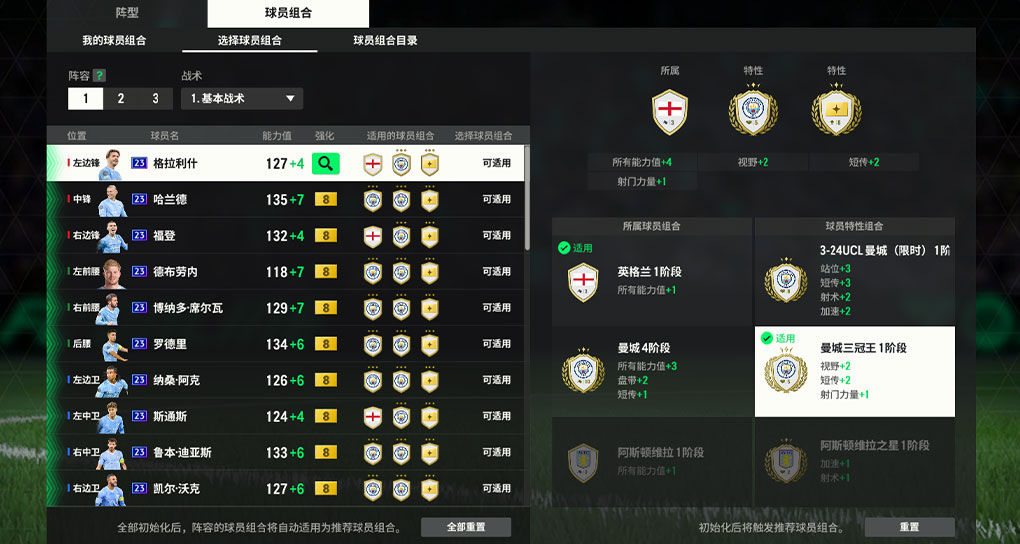Click the 全部重置 button
The height and width of the screenshot is (544, 1020).
pos(466,527)
